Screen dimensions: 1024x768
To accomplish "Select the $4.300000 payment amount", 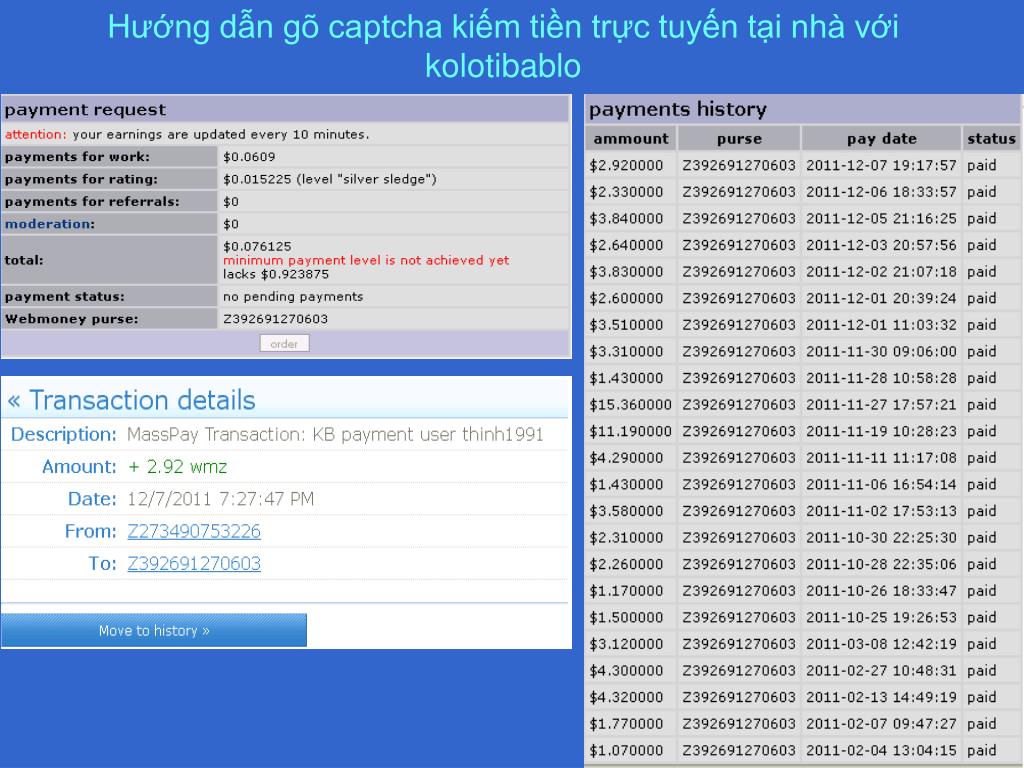I will pos(626,671).
